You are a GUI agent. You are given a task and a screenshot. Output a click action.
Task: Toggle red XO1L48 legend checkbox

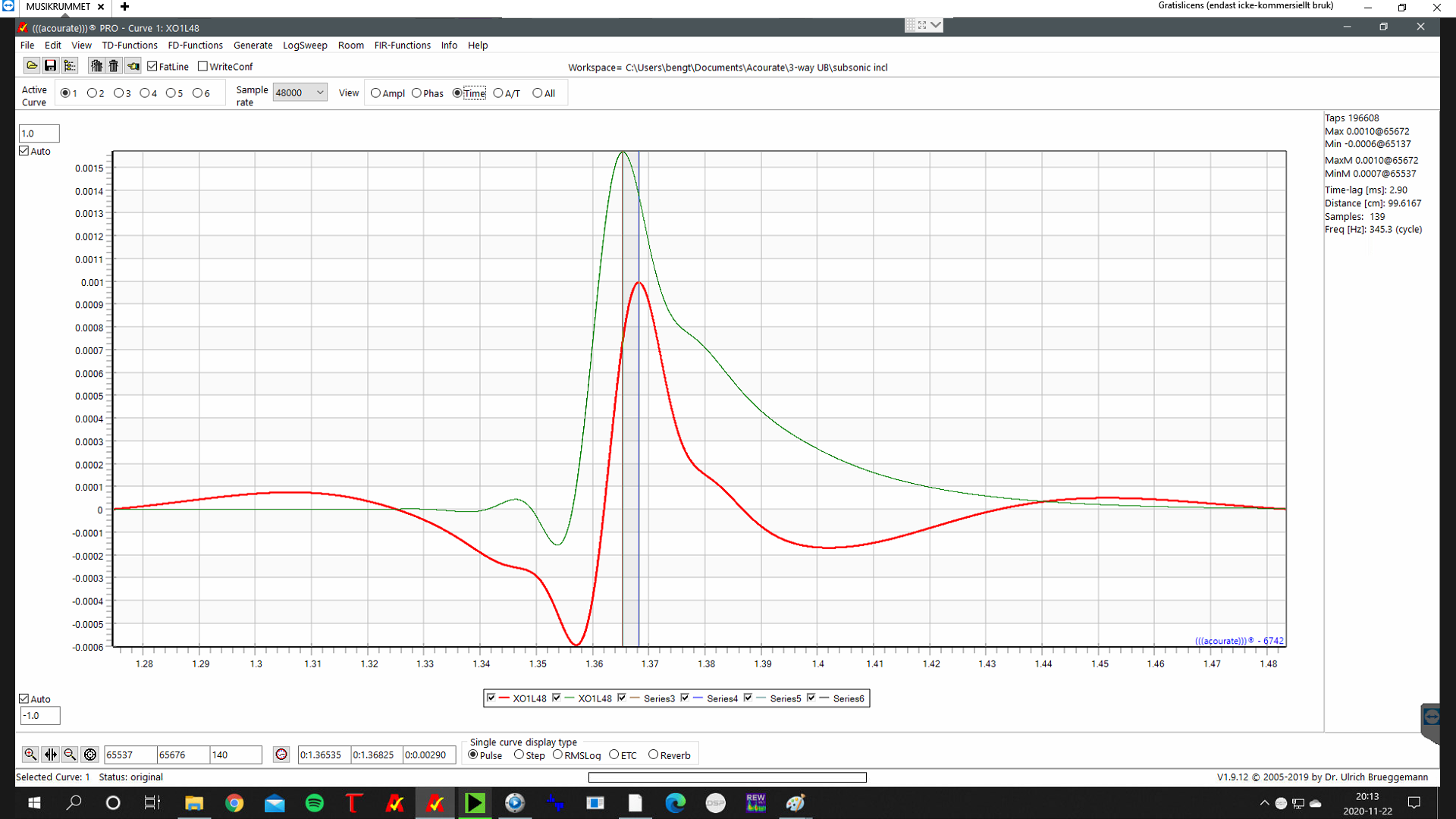491,698
